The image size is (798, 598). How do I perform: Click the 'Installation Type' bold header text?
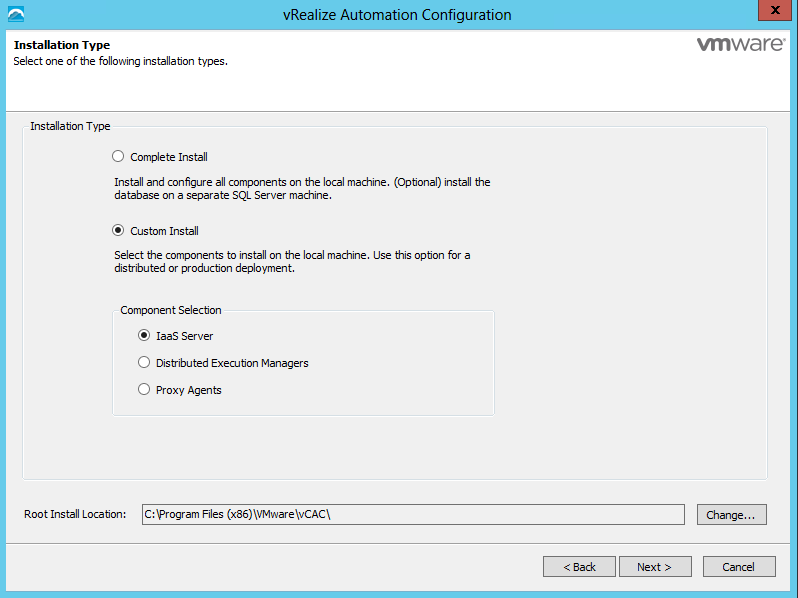62,45
